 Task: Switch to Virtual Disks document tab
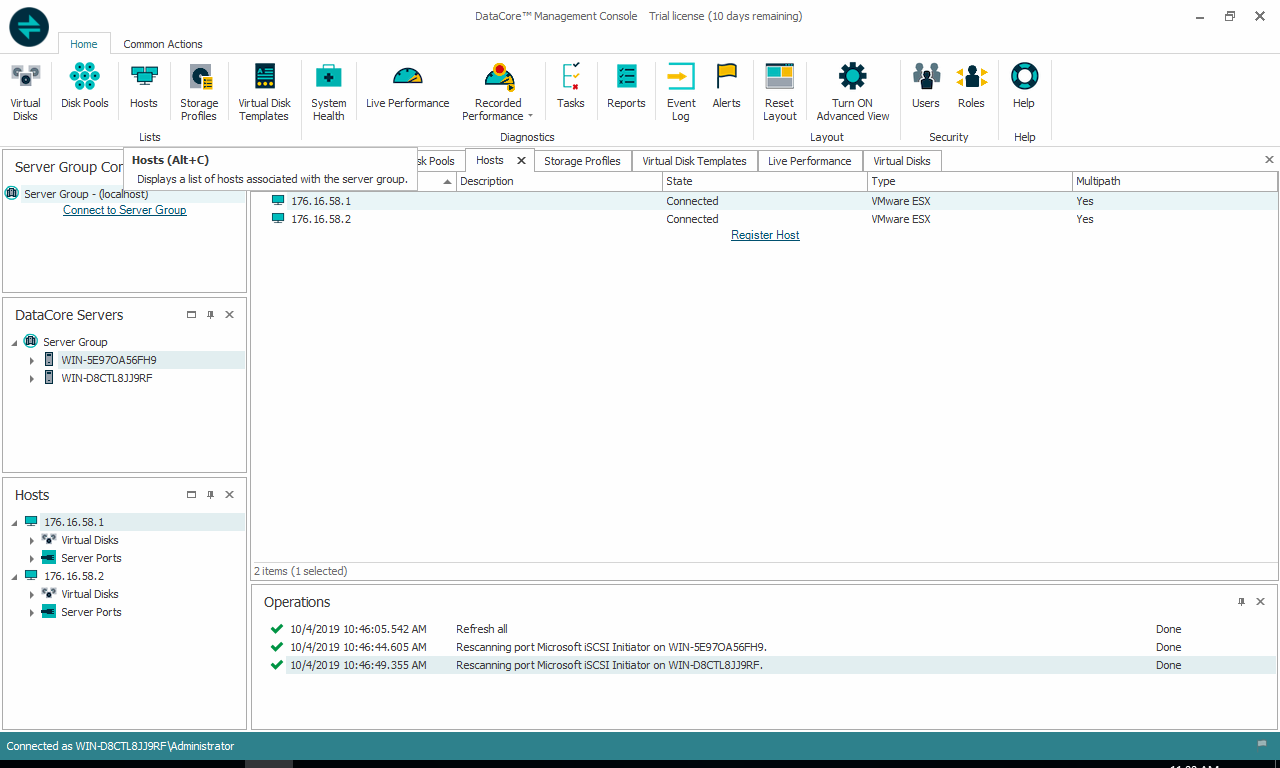(902, 161)
